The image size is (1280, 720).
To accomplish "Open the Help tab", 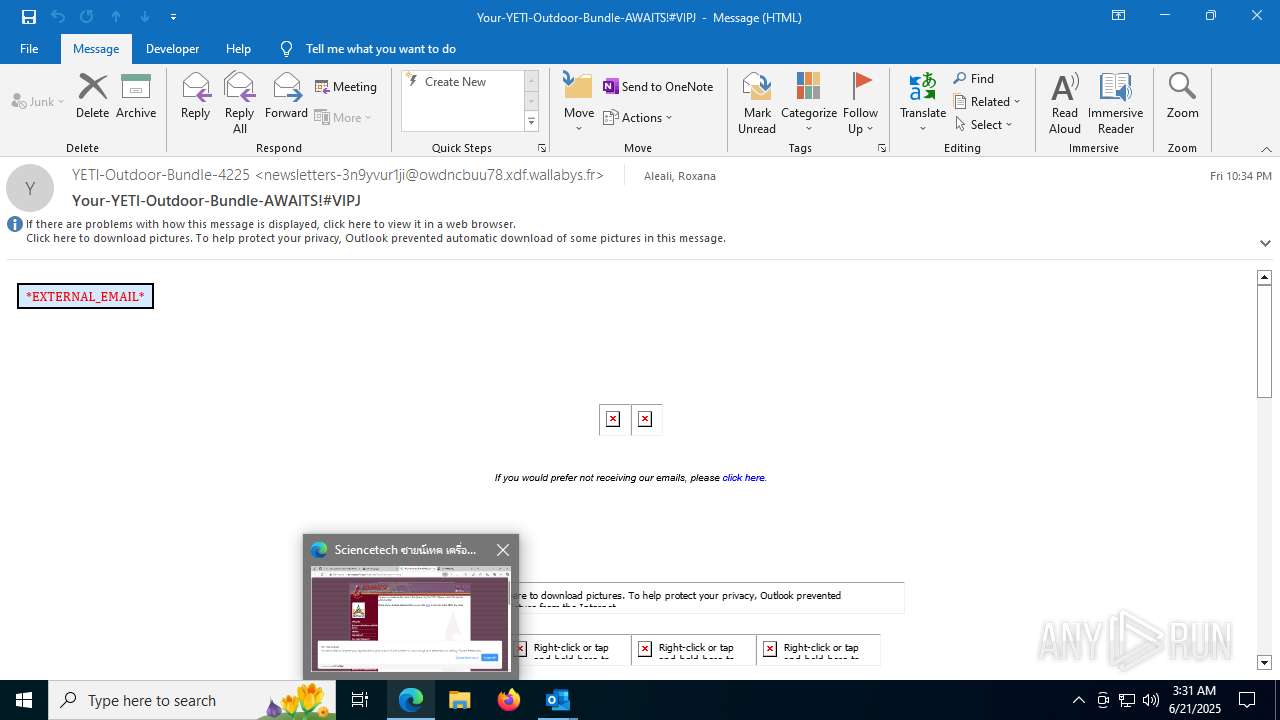I will [238, 48].
